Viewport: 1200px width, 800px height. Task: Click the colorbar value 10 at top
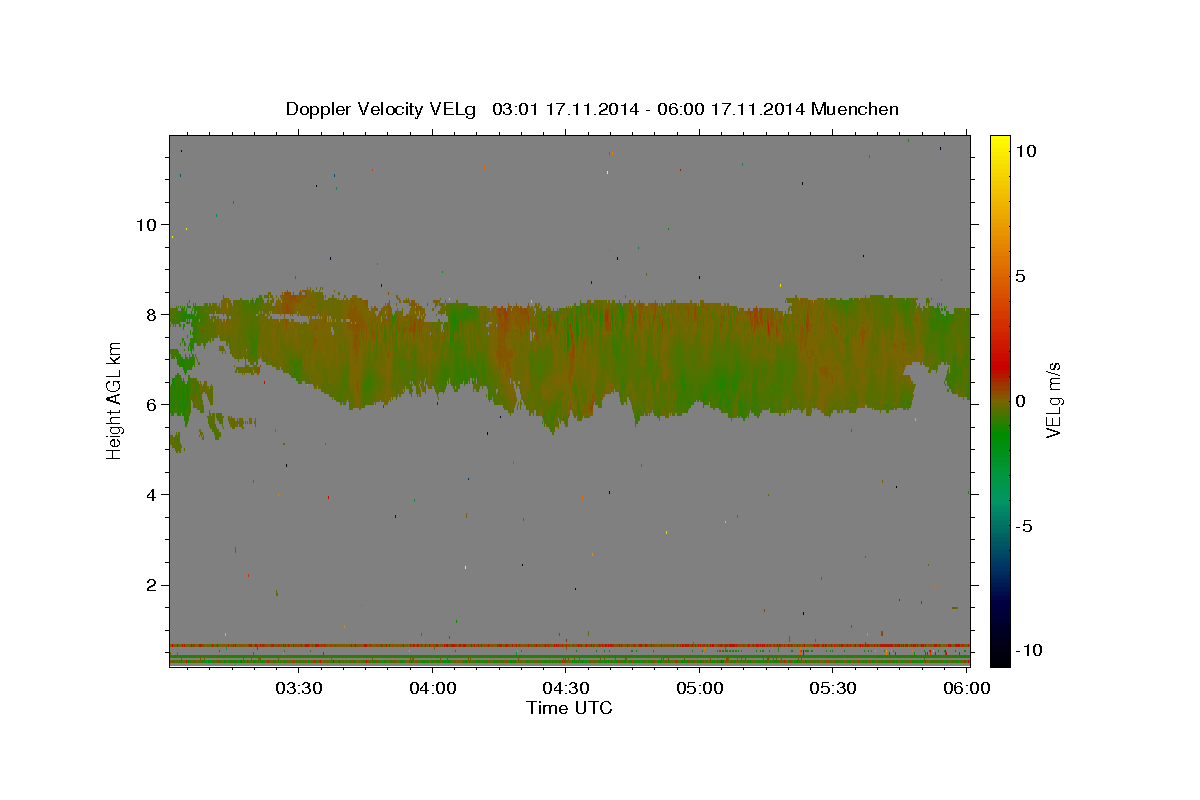click(1025, 150)
